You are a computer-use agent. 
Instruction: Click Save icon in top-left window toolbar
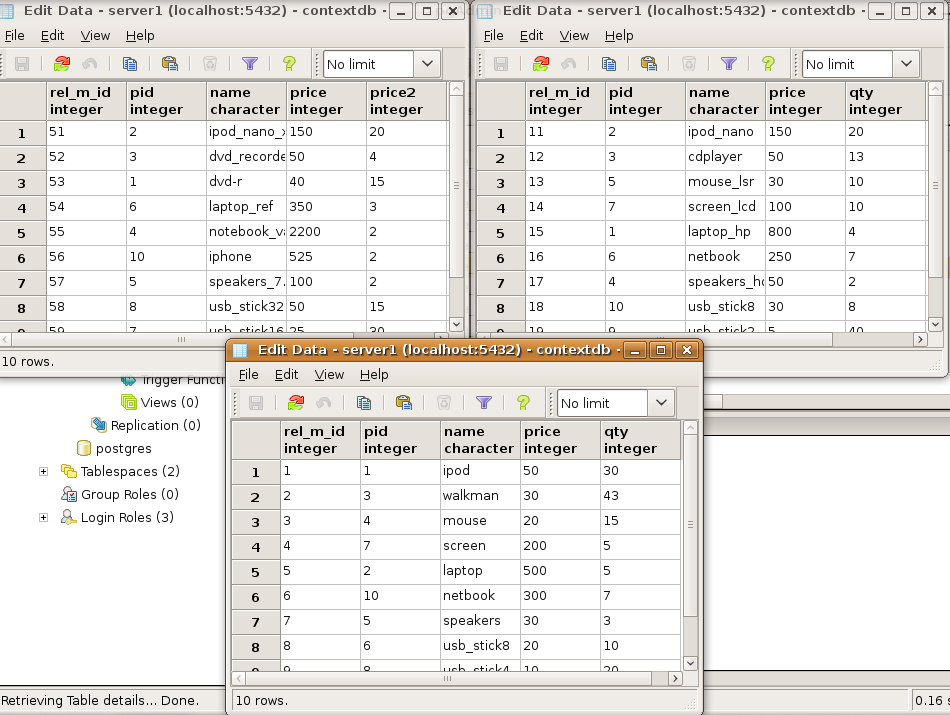(x=22, y=64)
